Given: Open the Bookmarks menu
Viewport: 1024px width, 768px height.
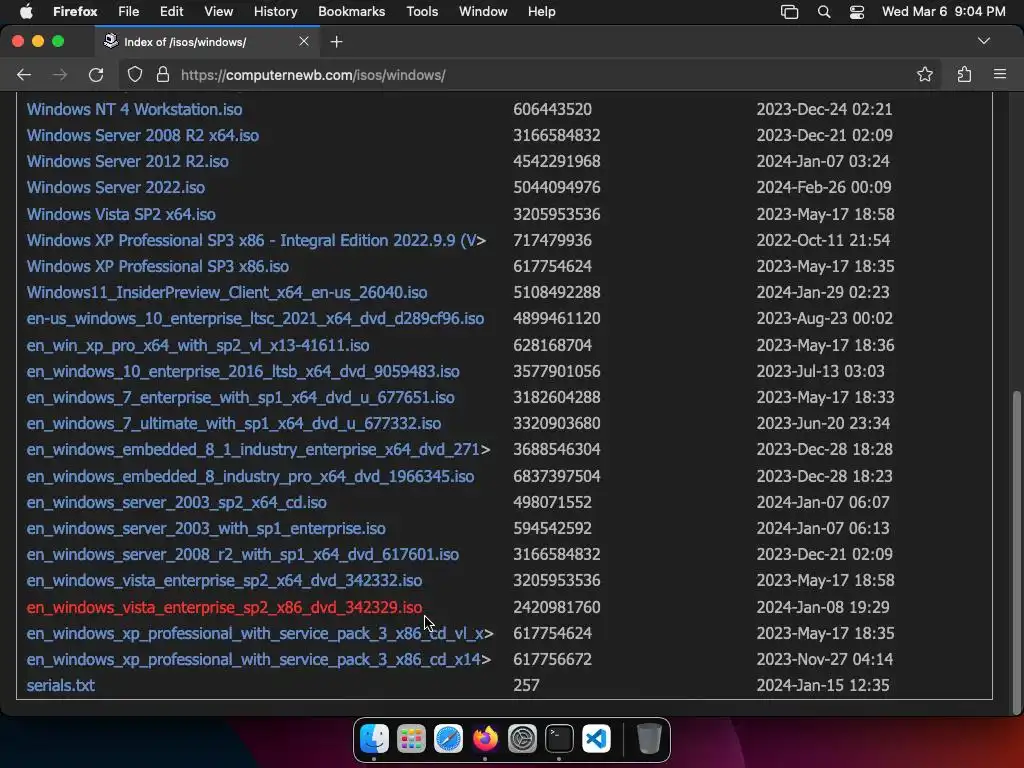Looking at the screenshot, I should coord(351,11).
